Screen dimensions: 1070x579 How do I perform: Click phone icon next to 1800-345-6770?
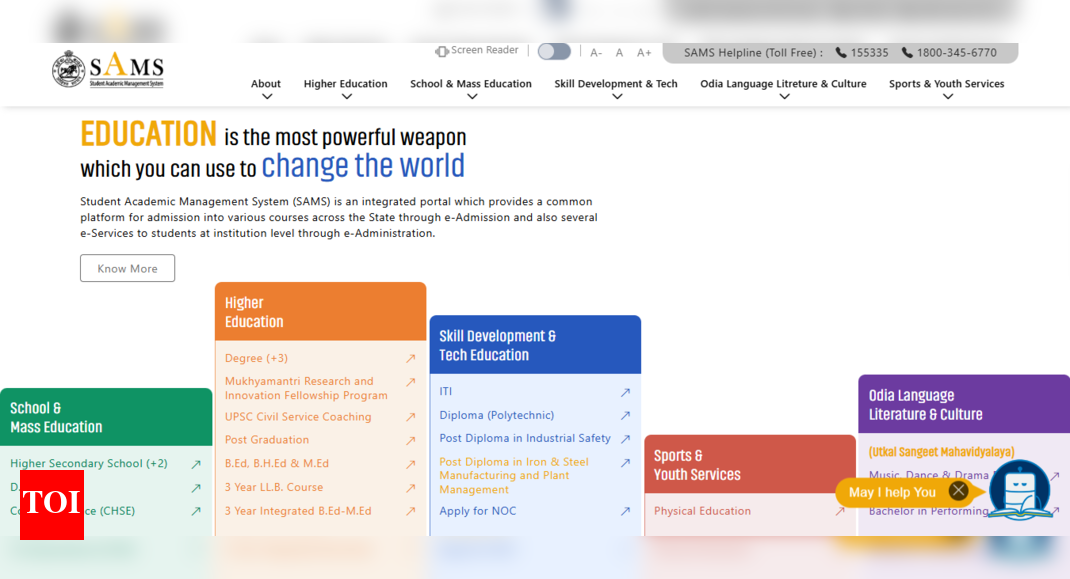coord(907,53)
